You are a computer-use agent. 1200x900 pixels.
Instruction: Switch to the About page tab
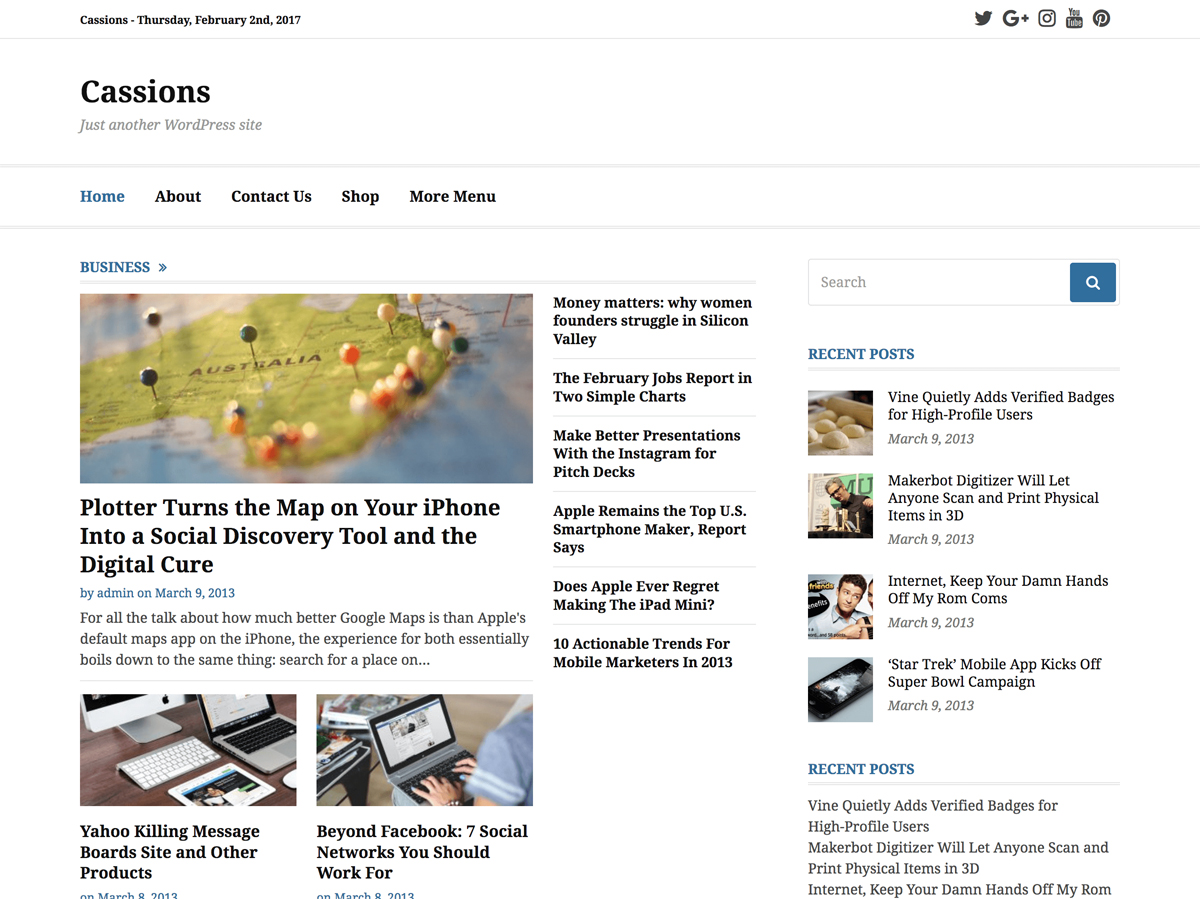click(178, 196)
